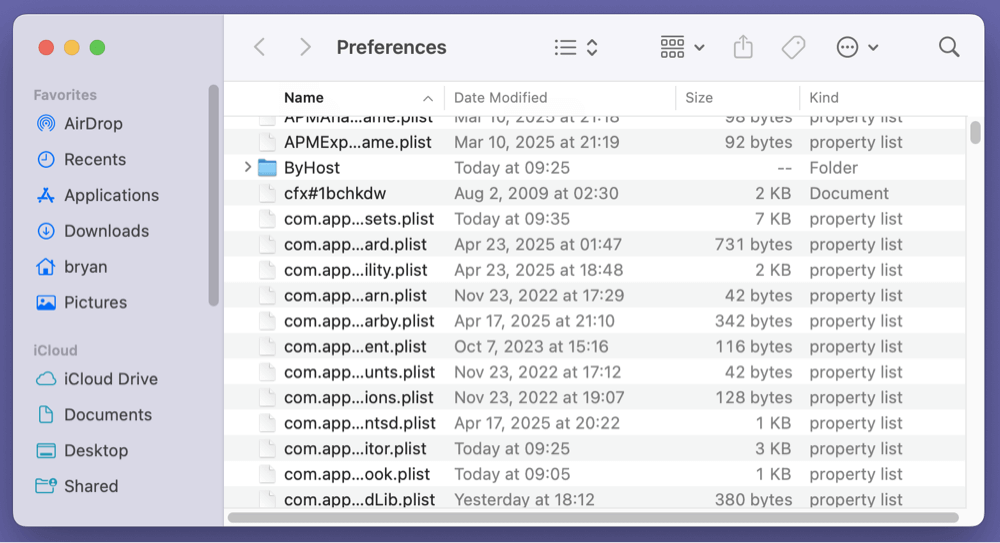The height and width of the screenshot is (543, 1000).
Task: Open iCloud Drive in the sidebar
Action: pyautogui.click(x=96, y=378)
